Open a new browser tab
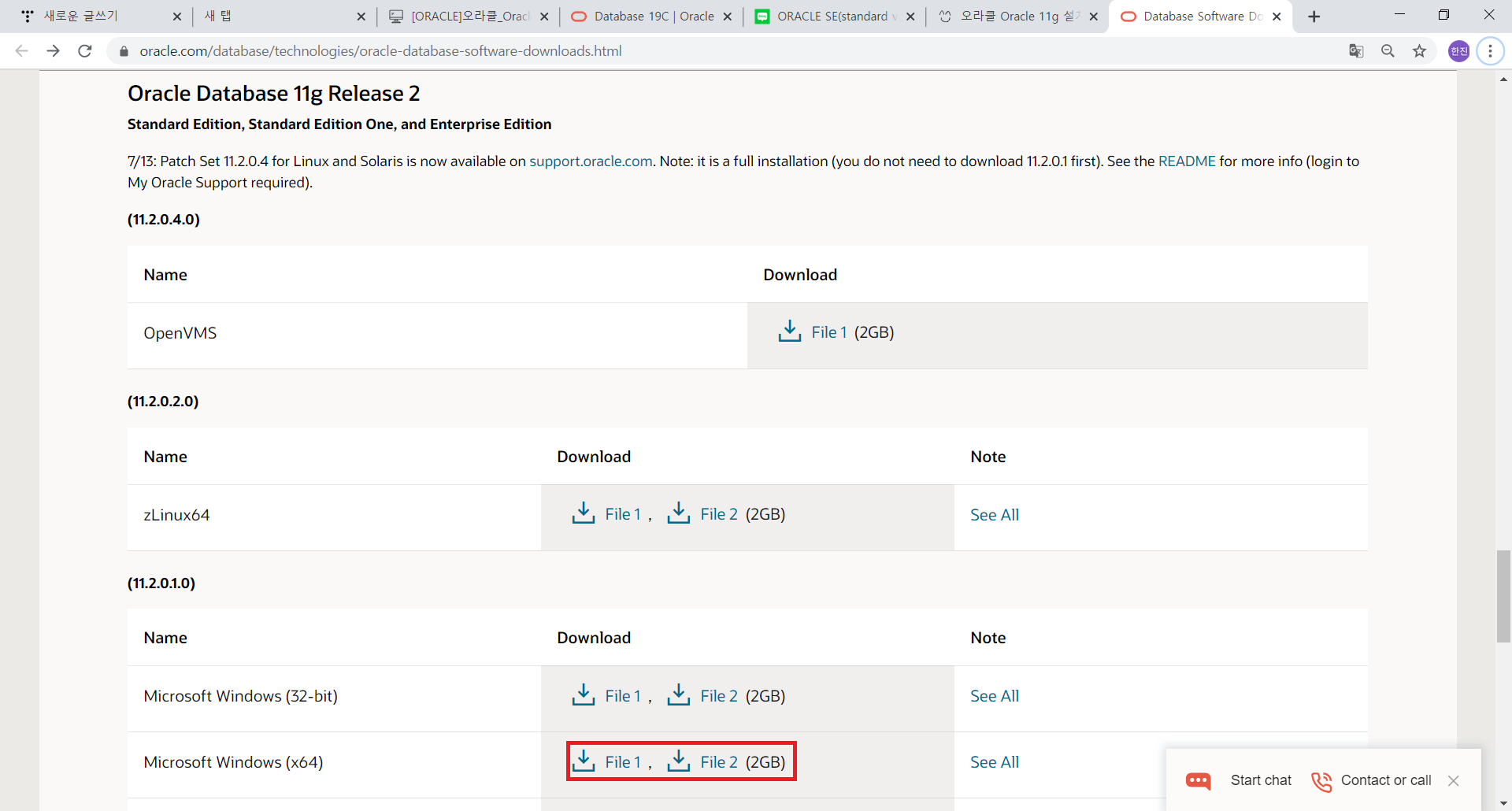The height and width of the screenshot is (811, 1512). [x=1314, y=17]
